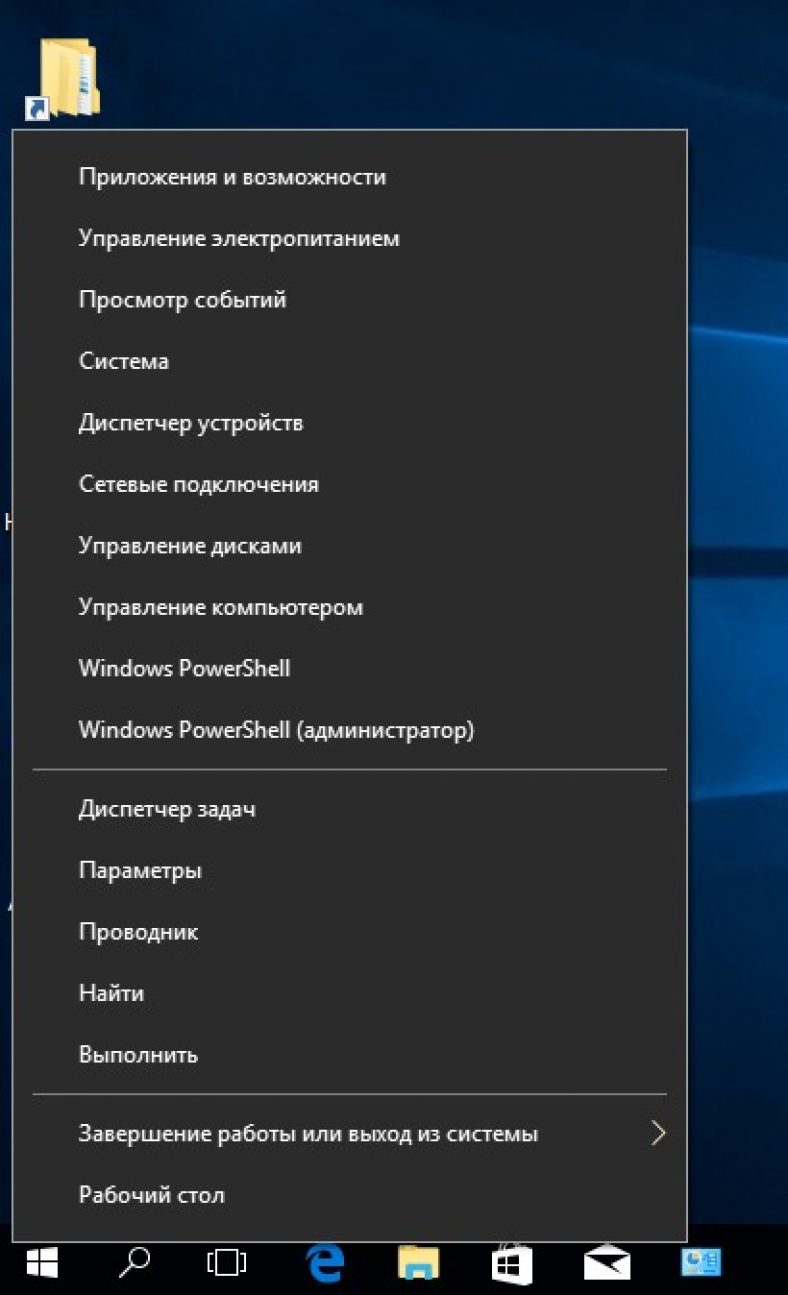Open the Windows Start button

(42, 1264)
